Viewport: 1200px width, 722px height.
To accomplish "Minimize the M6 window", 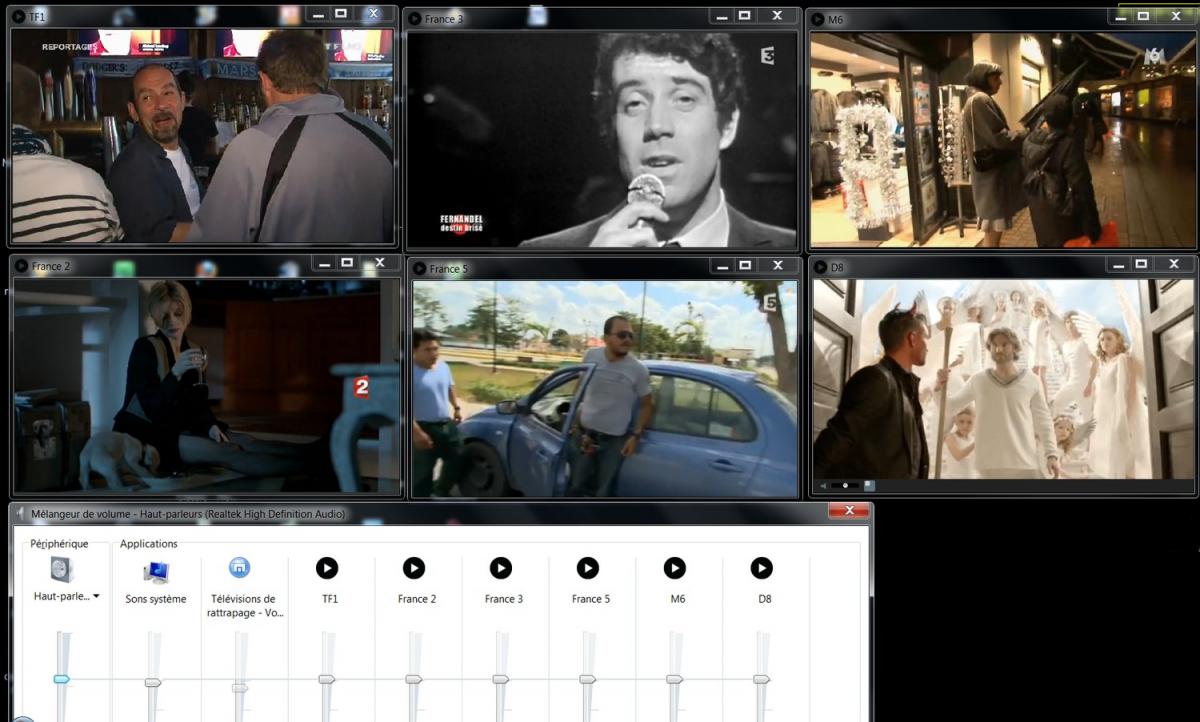I will pyautogui.click(x=1119, y=16).
